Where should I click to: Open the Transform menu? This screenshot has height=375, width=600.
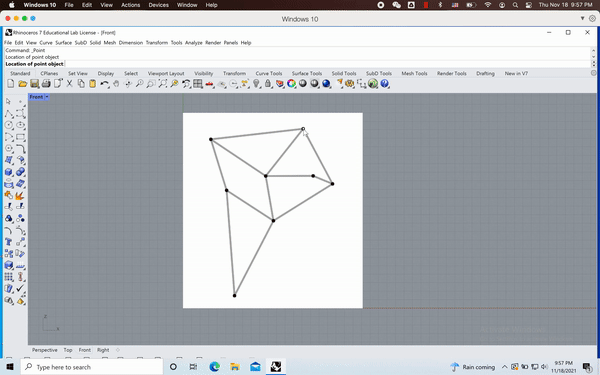point(157,42)
